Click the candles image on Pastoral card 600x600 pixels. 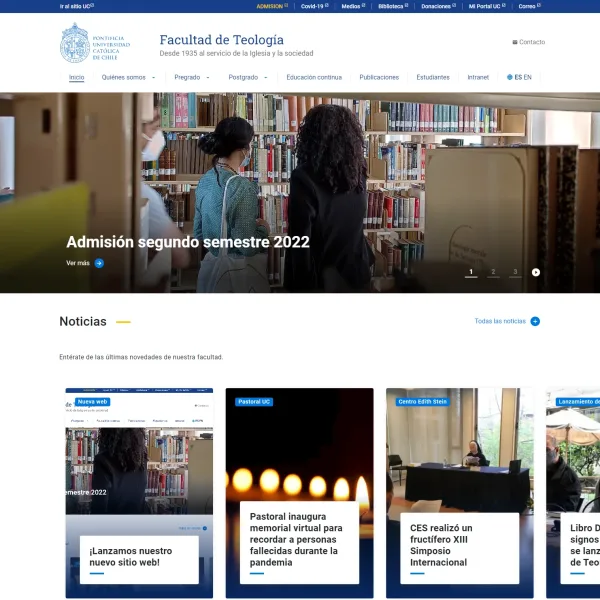[299, 446]
